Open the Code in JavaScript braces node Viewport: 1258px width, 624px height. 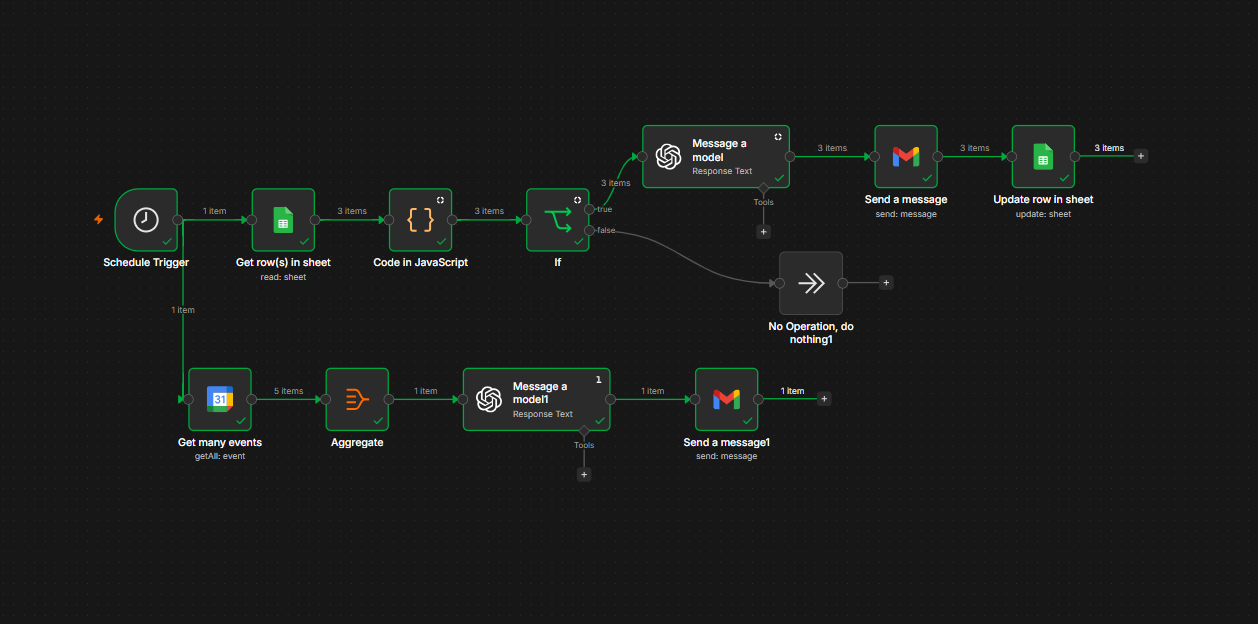(x=420, y=220)
